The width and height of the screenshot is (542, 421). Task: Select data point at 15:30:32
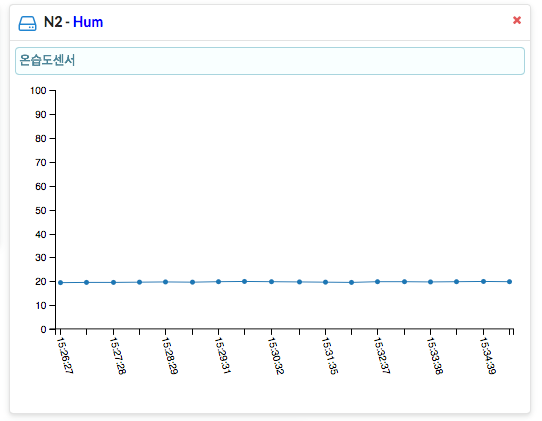pyautogui.click(x=271, y=282)
